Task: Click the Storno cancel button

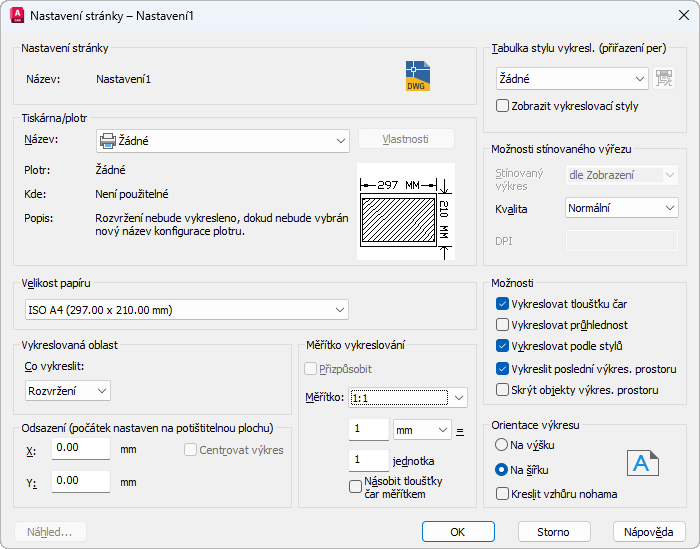Action: tap(553, 531)
